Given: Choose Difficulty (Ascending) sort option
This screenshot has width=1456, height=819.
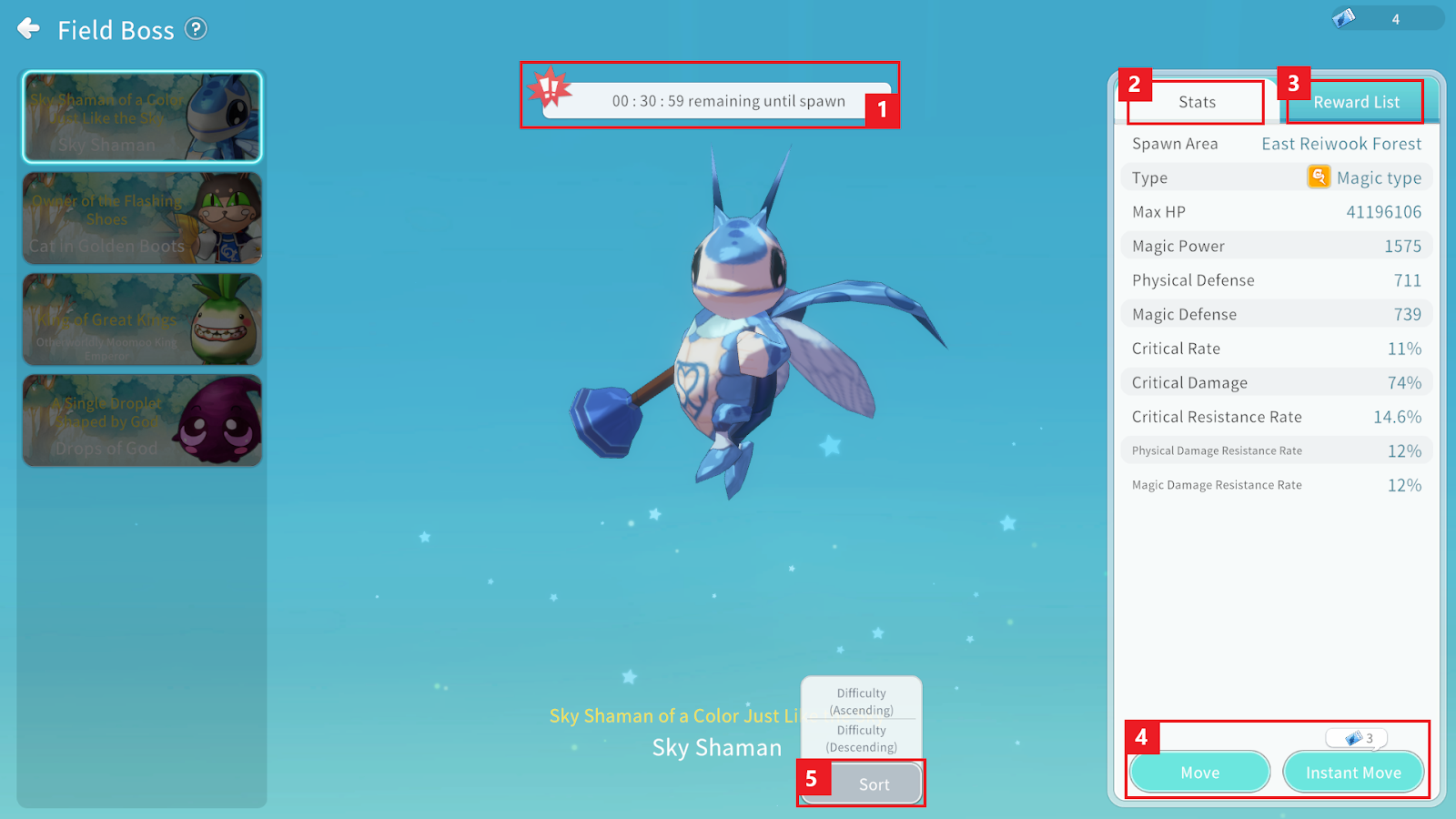Looking at the screenshot, I should (x=861, y=701).
